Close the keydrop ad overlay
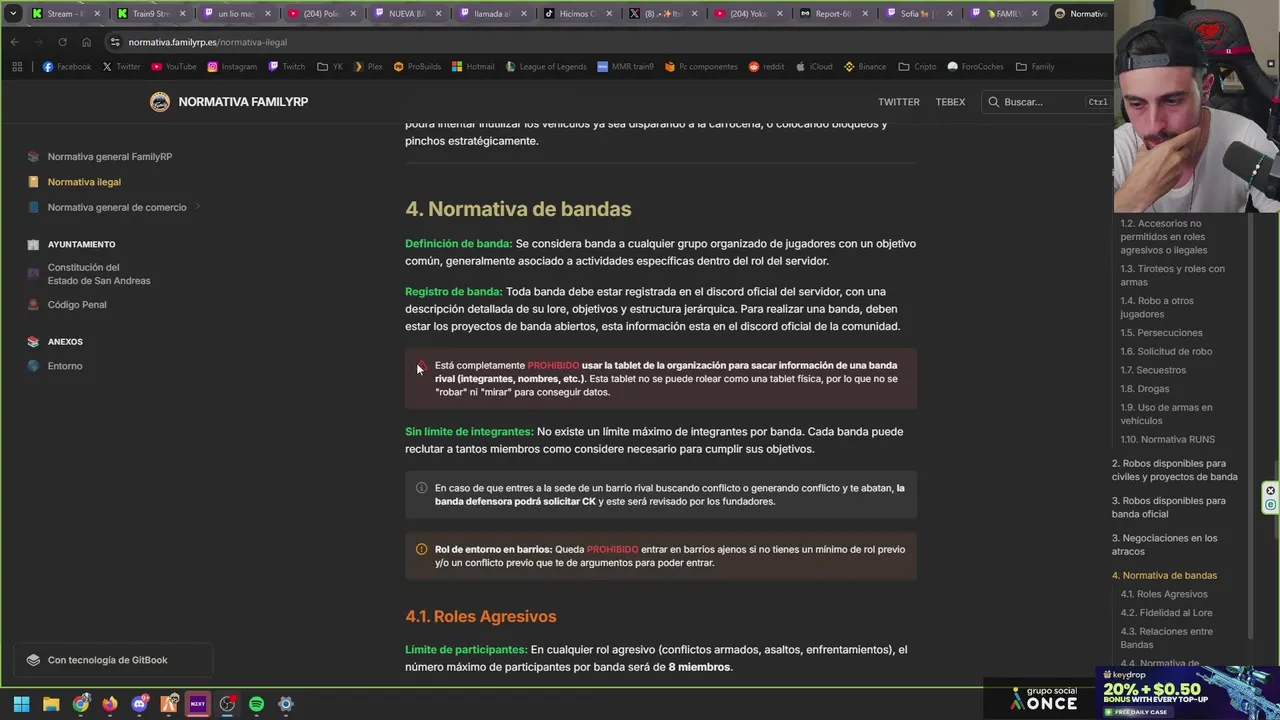 1270,491
